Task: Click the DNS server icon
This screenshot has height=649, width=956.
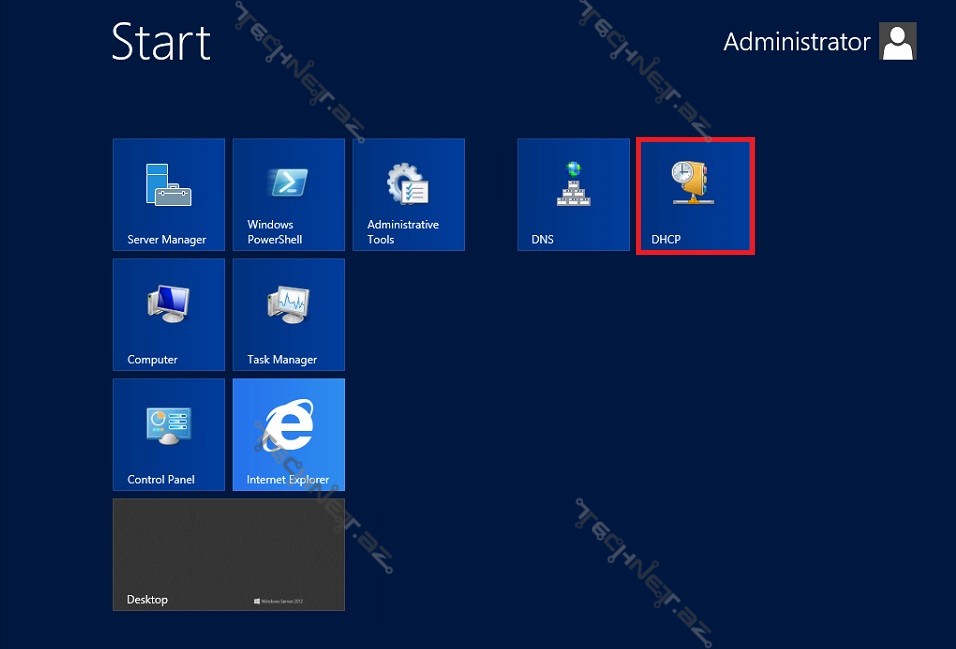Action: coord(573,184)
